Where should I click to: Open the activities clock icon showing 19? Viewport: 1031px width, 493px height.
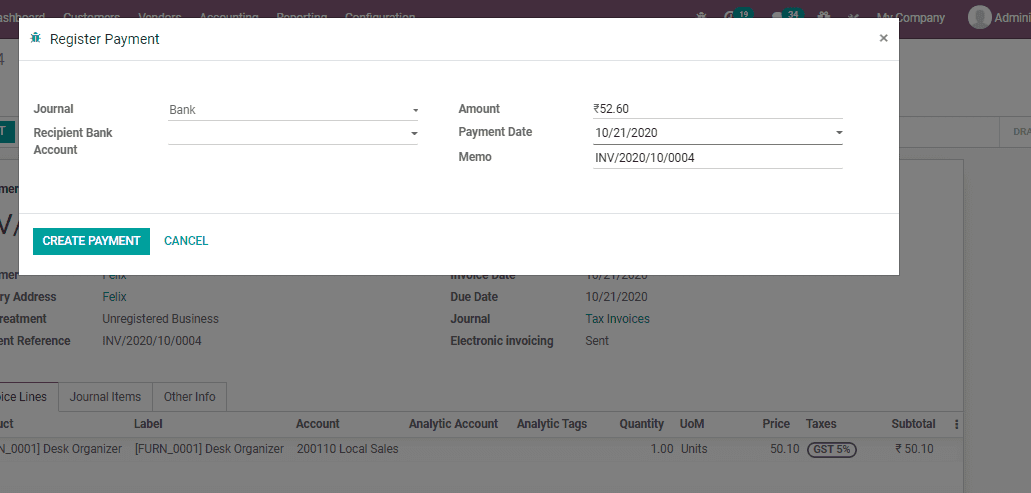click(x=738, y=16)
